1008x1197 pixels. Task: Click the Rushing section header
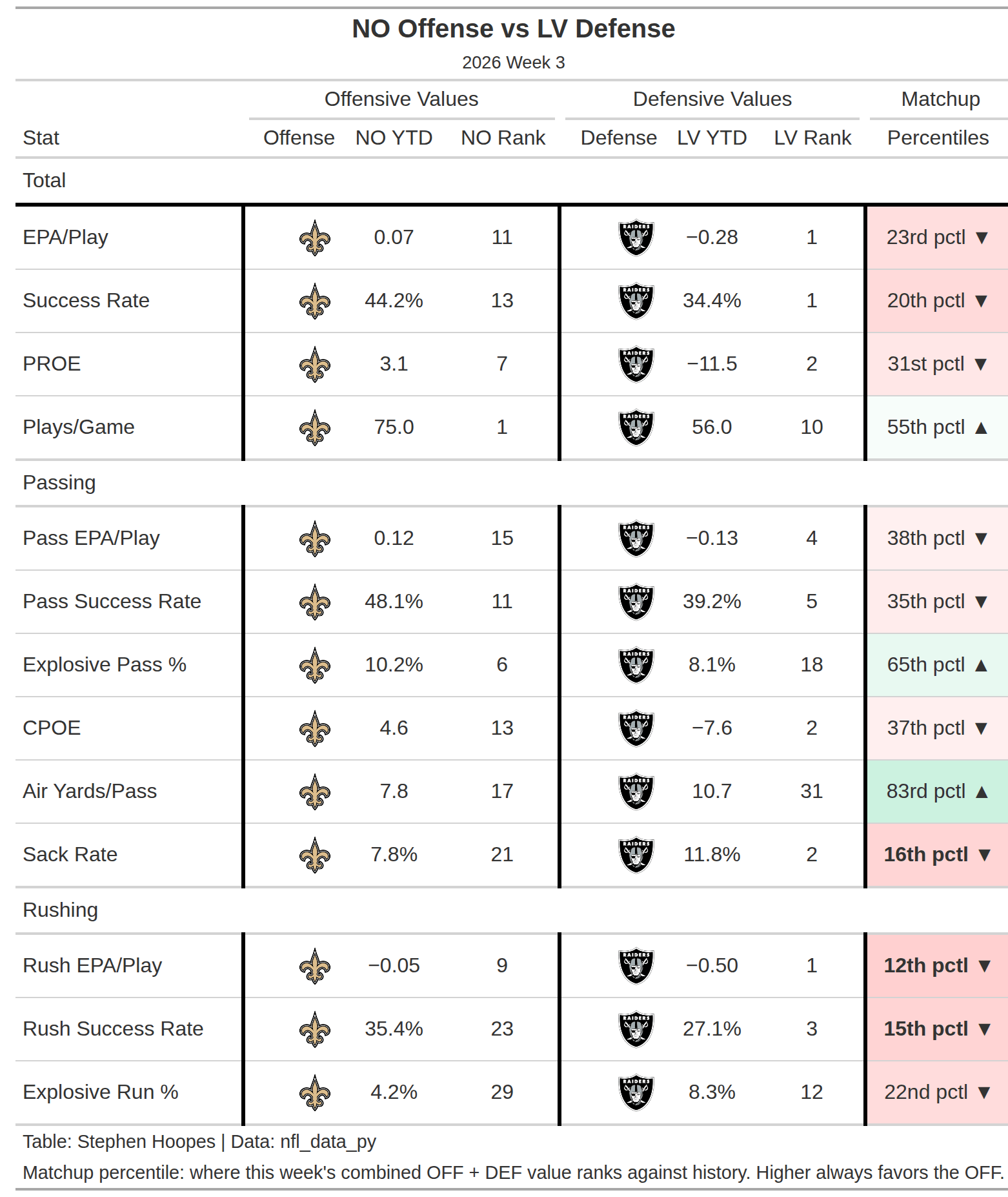[x=60, y=910]
